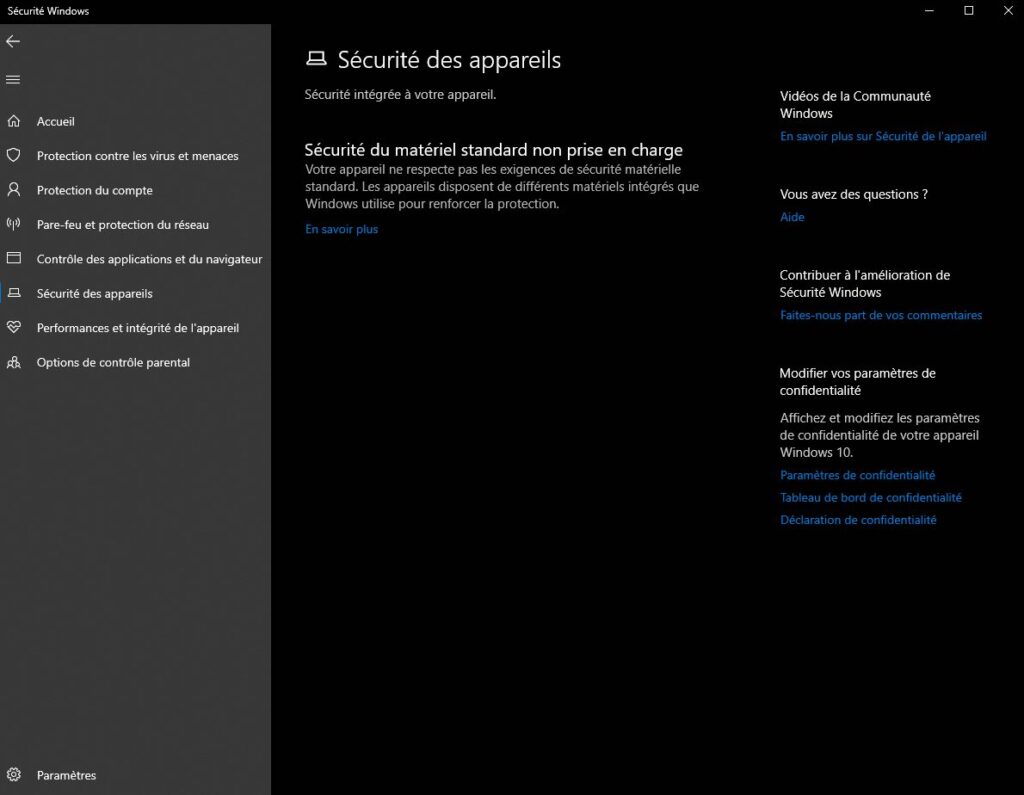This screenshot has width=1024, height=795.
Task: Click the back arrow icon
Action: pos(13,41)
